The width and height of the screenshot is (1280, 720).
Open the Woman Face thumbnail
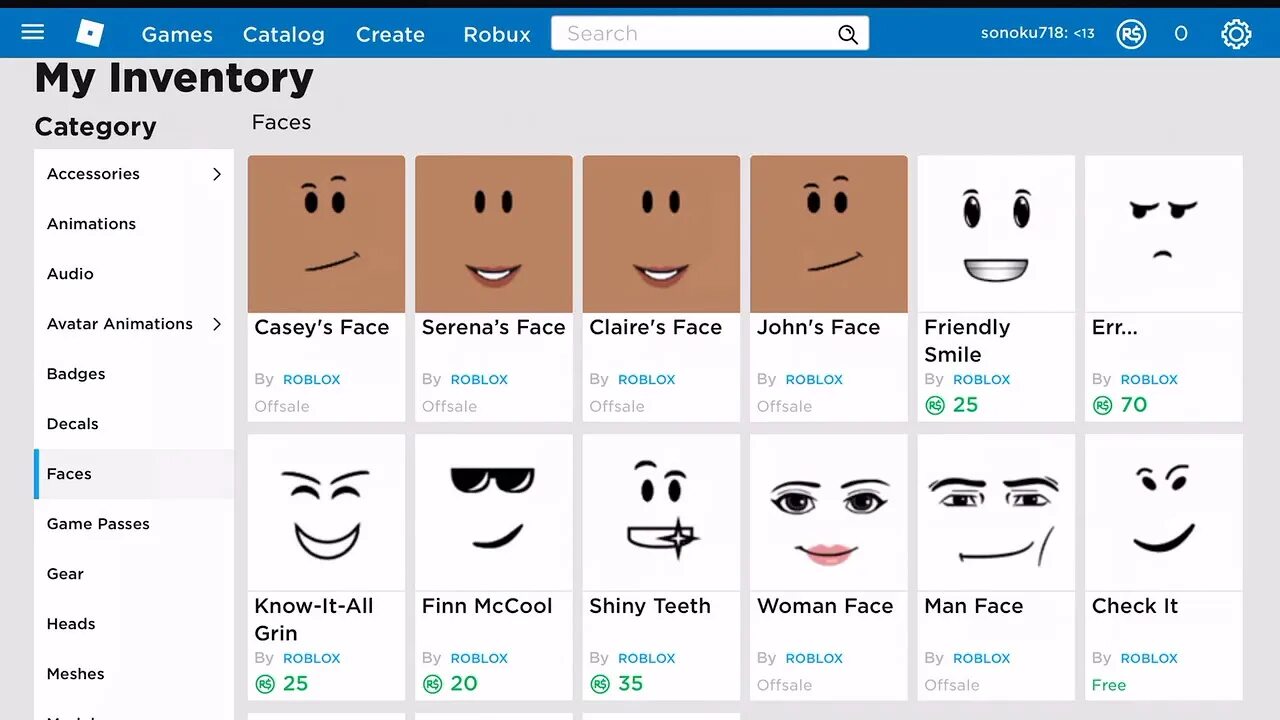point(829,513)
